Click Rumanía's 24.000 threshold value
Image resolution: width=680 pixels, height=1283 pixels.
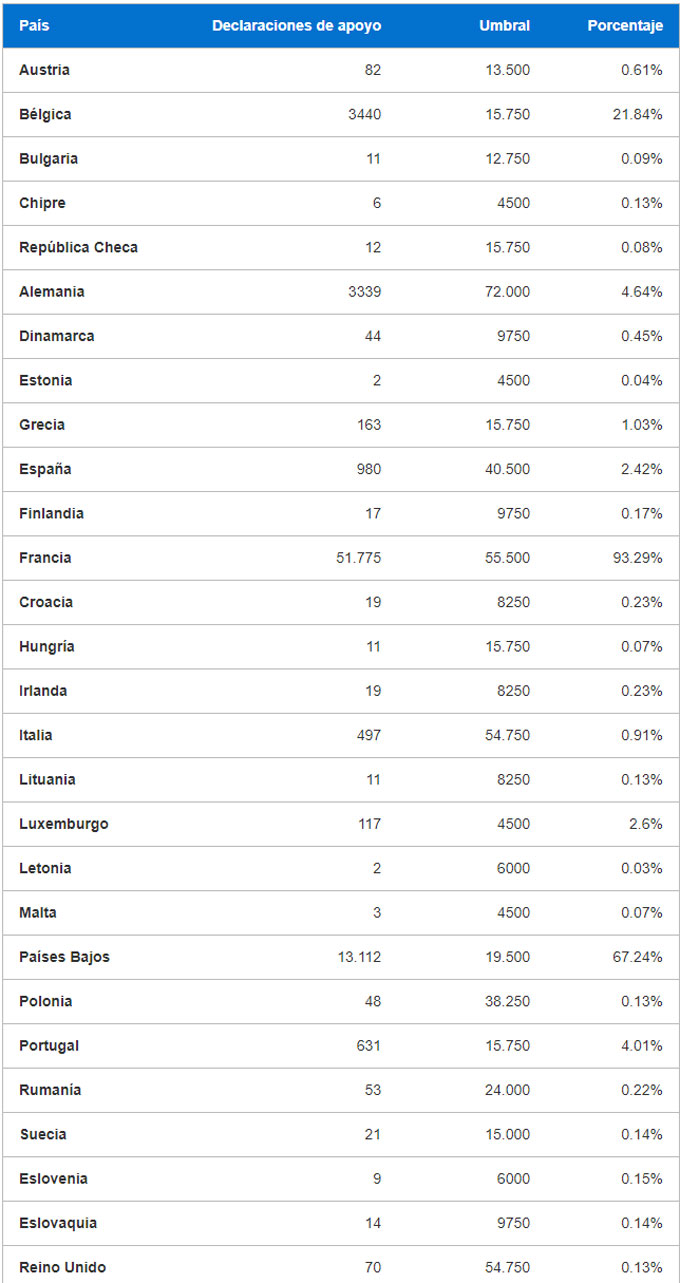coord(505,1090)
